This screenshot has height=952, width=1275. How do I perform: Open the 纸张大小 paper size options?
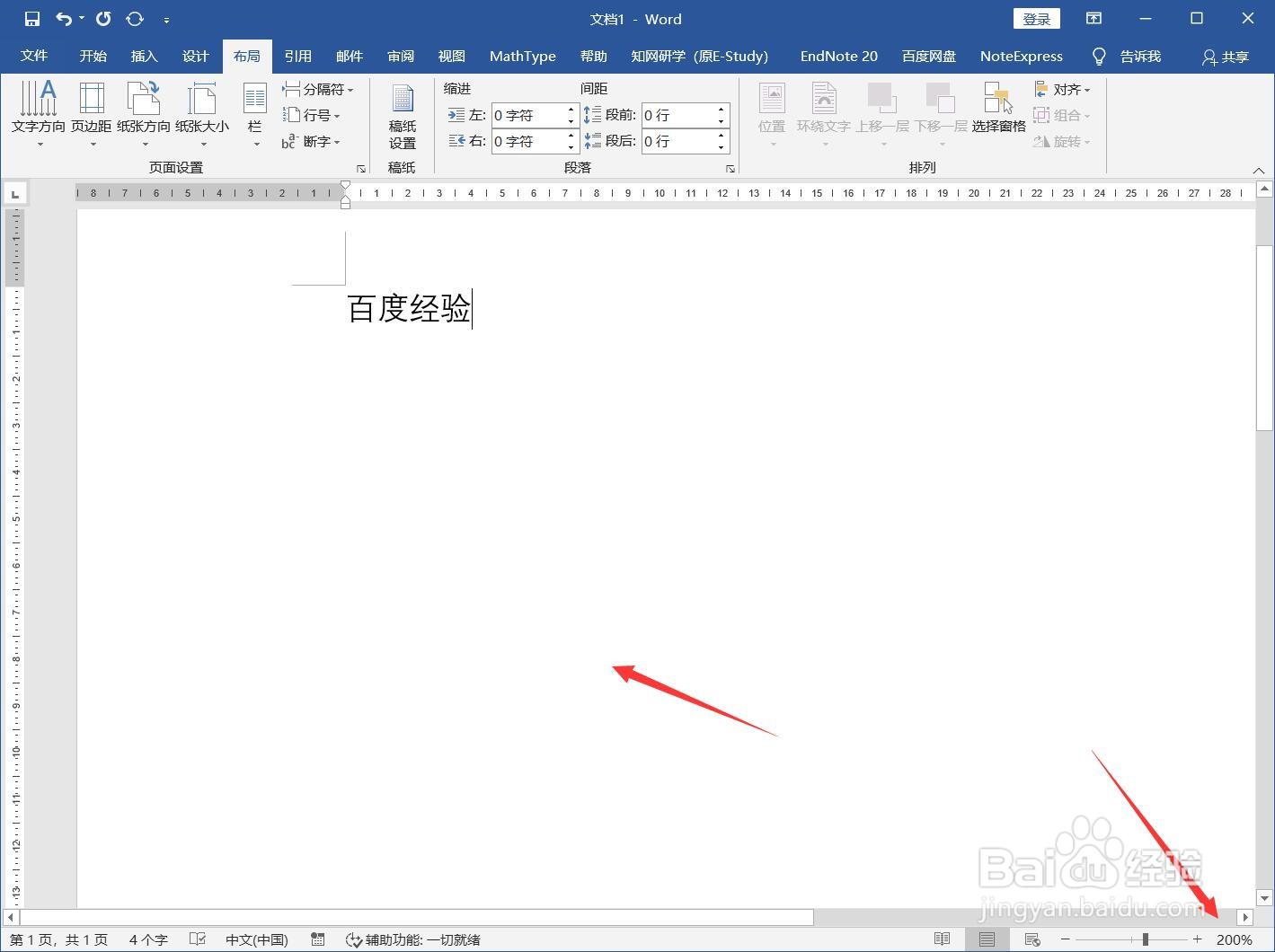pos(202,112)
